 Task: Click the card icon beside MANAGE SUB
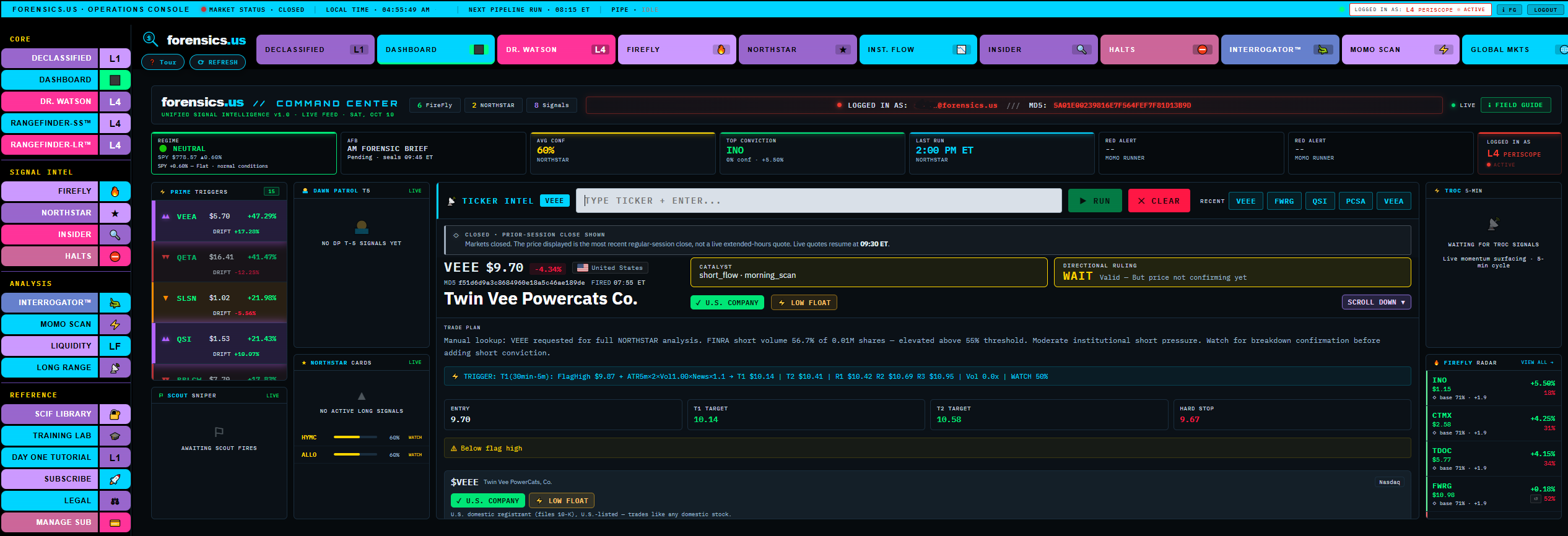[x=115, y=522]
